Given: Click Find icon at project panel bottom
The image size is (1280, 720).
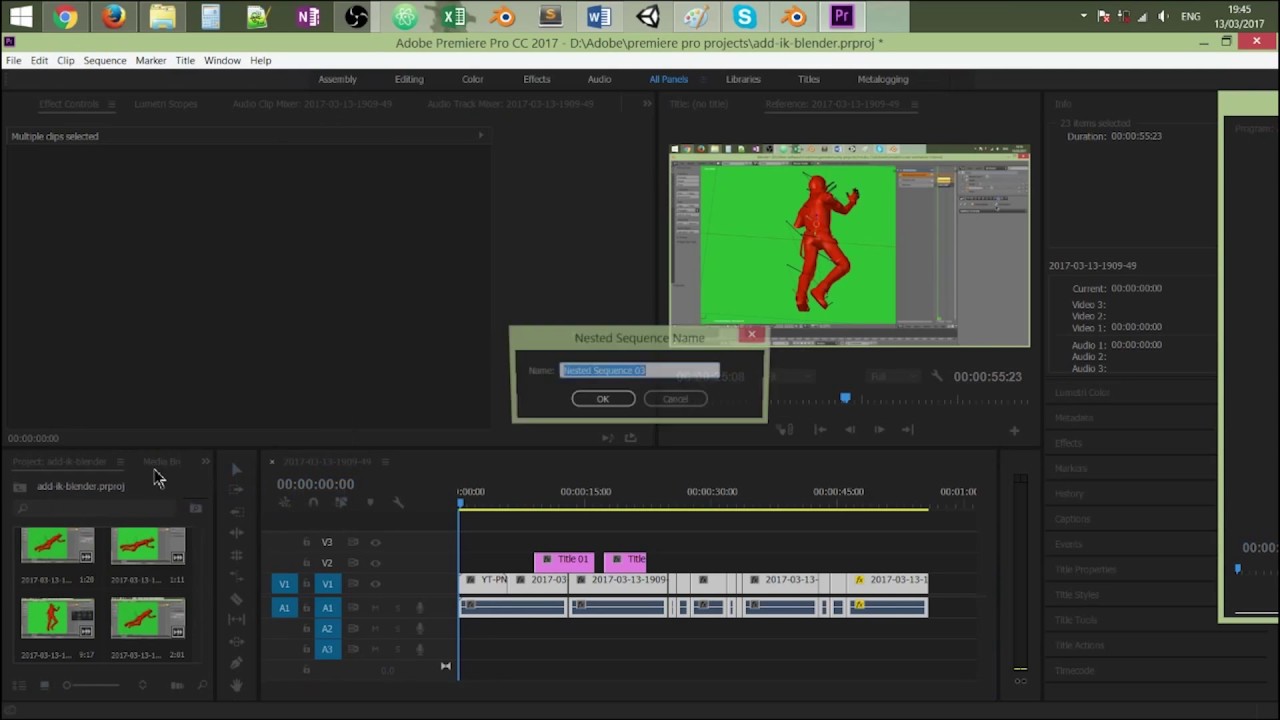Looking at the screenshot, I should pos(202,685).
